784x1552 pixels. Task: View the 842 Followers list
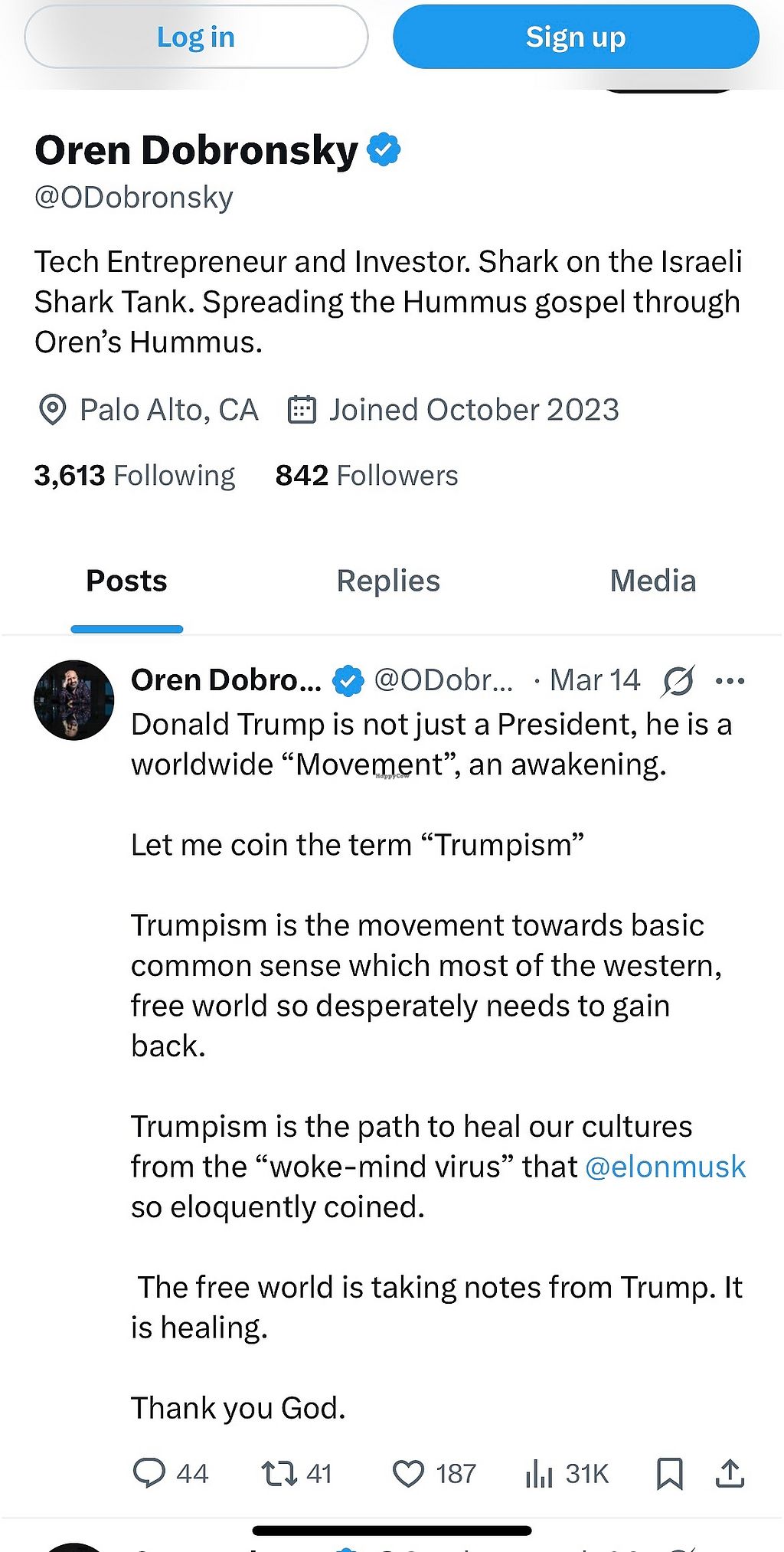(x=367, y=476)
